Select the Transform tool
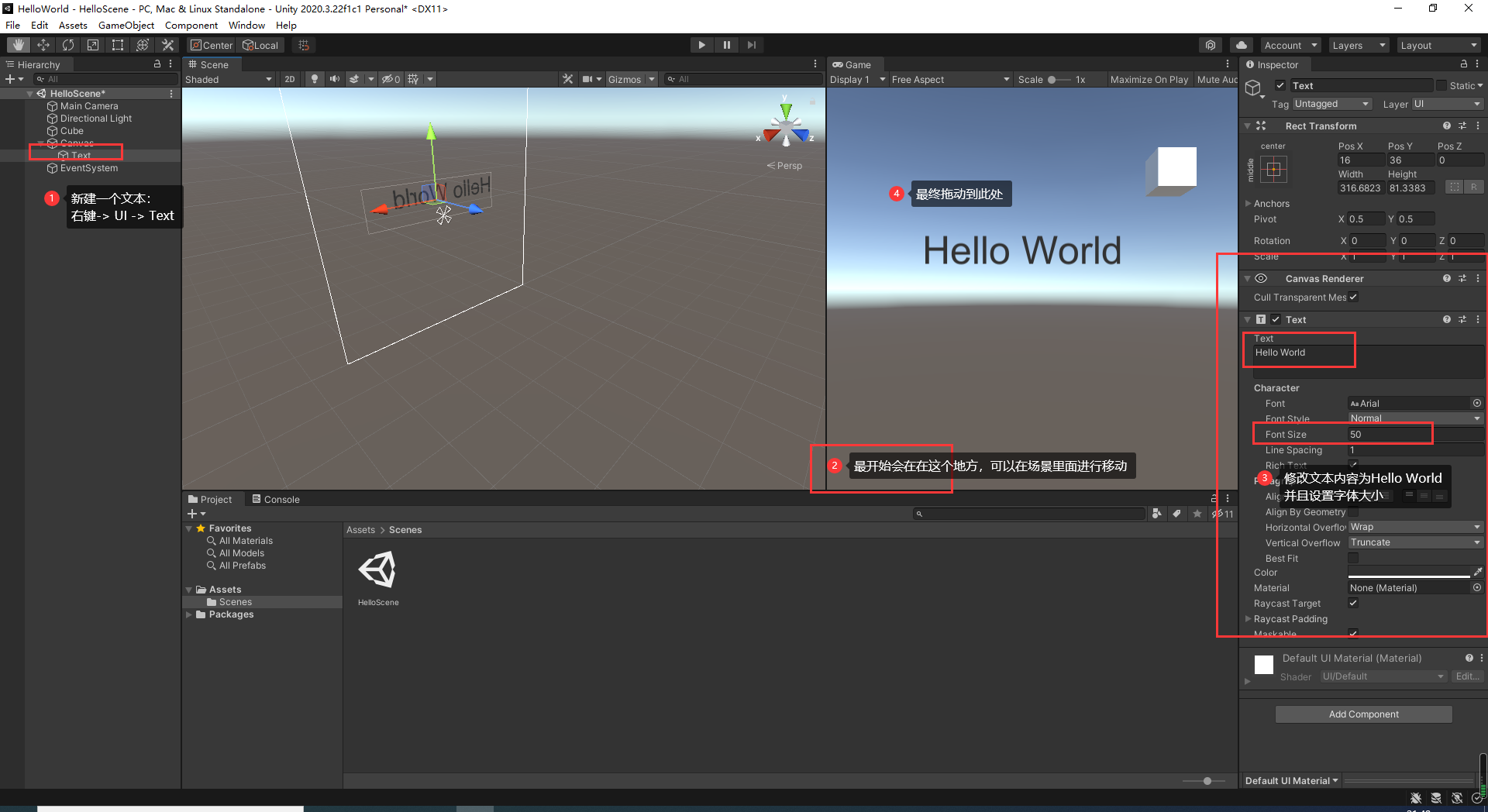The width and height of the screenshot is (1488, 812). click(x=143, y=45)
